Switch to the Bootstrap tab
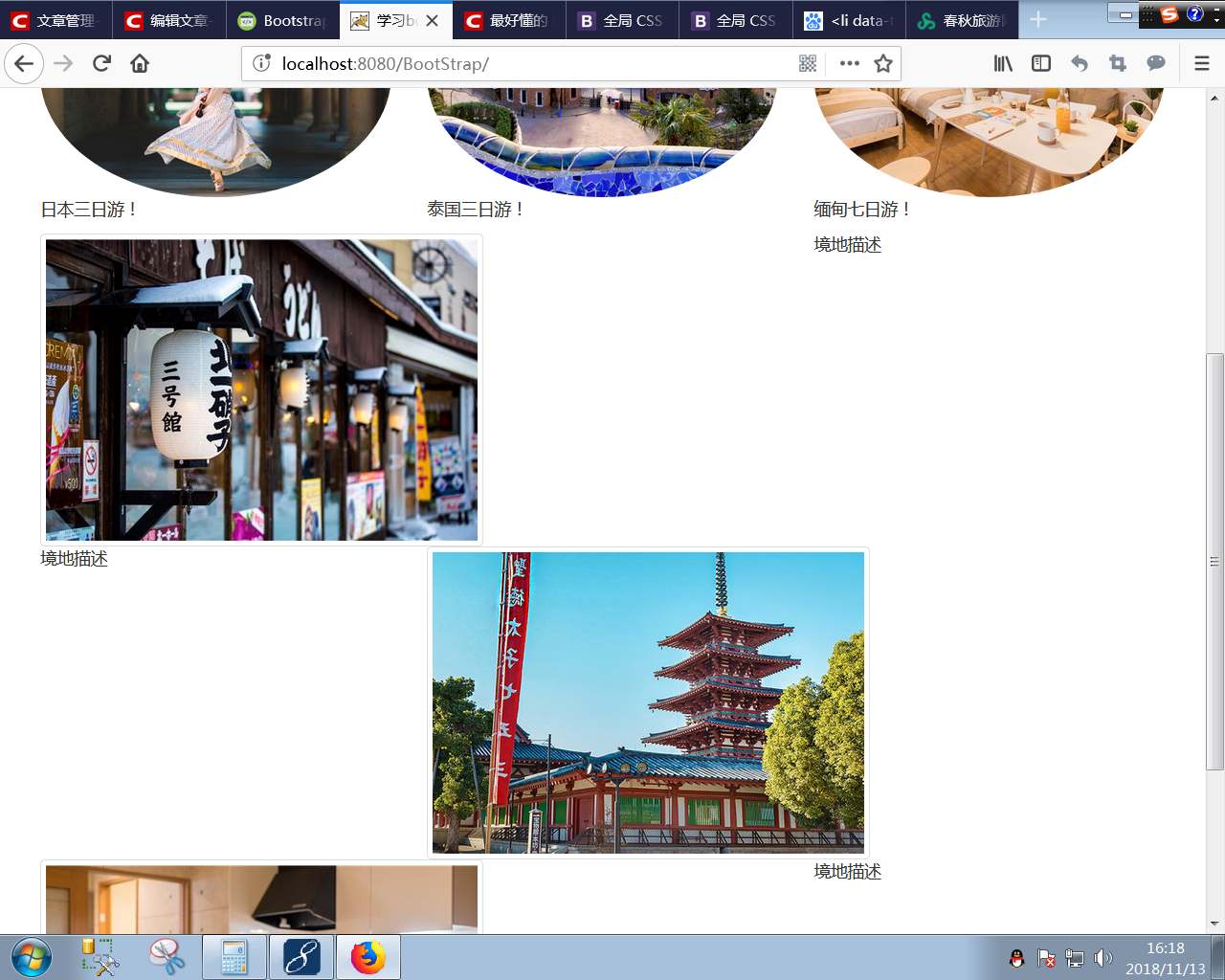1225x980 pixels. pos(282,20)
